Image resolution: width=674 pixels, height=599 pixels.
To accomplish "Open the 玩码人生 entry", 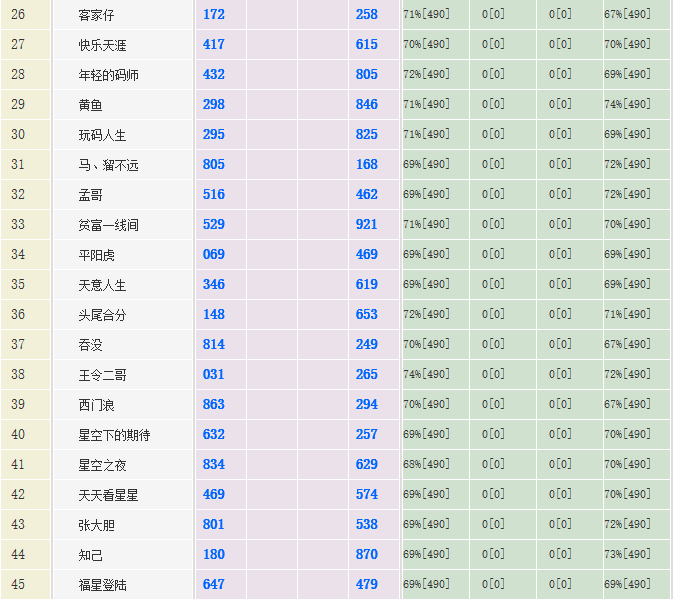I will (x=102, y=135).
